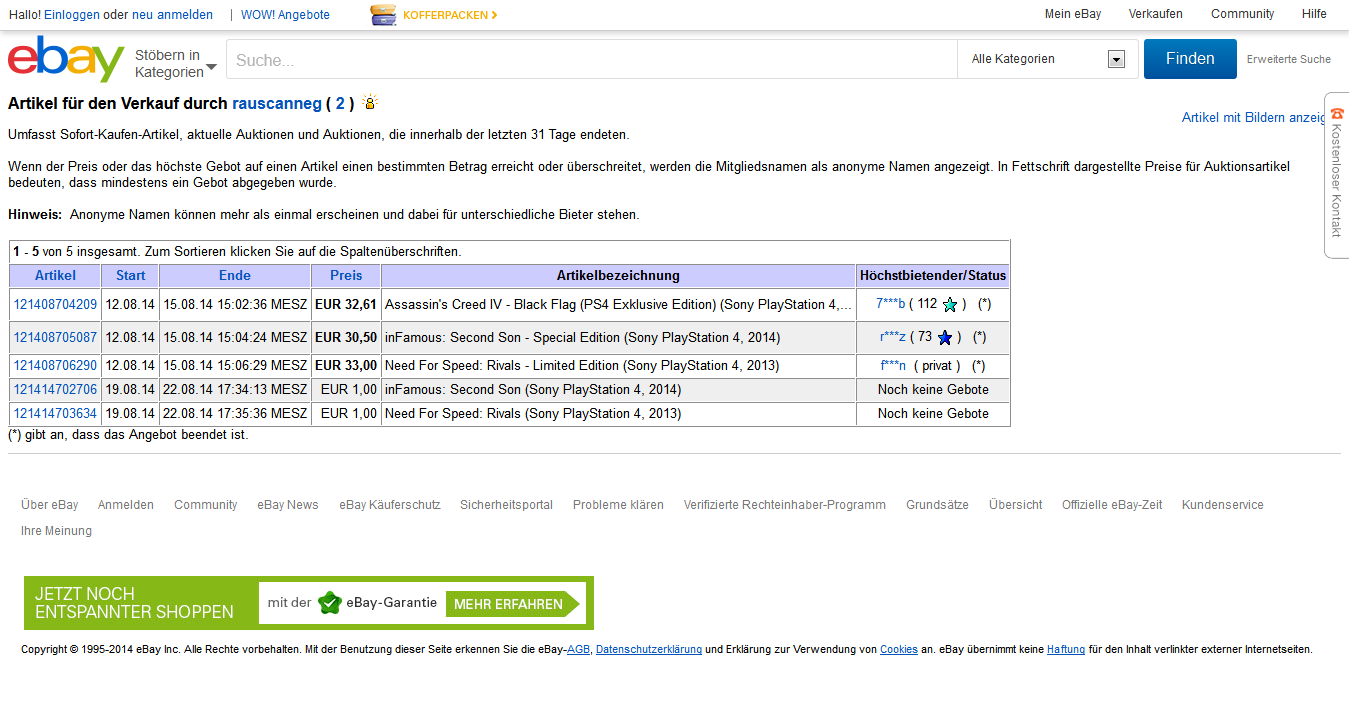This screenshot has width=1349, height=708.
Task: Sort table by Ende column
Action: (x=235, y=275)
